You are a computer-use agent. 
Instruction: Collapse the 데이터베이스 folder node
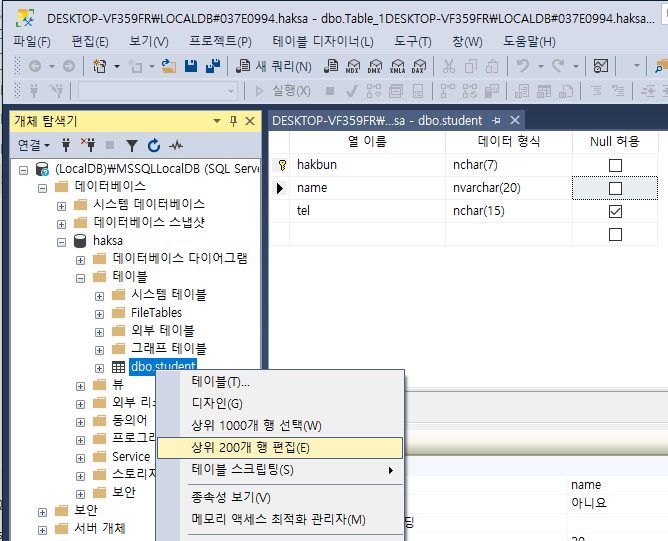point(43,188)
